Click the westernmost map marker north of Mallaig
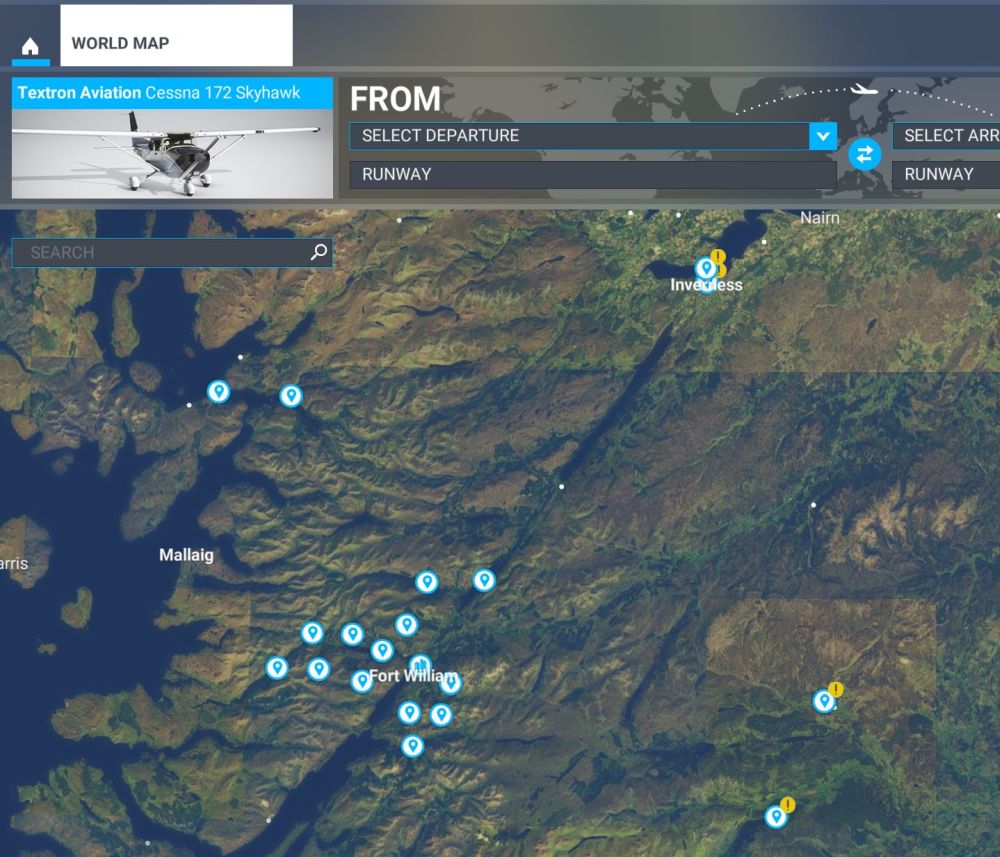The height and width of the screenshot is (857, 1000). point(218,391)
